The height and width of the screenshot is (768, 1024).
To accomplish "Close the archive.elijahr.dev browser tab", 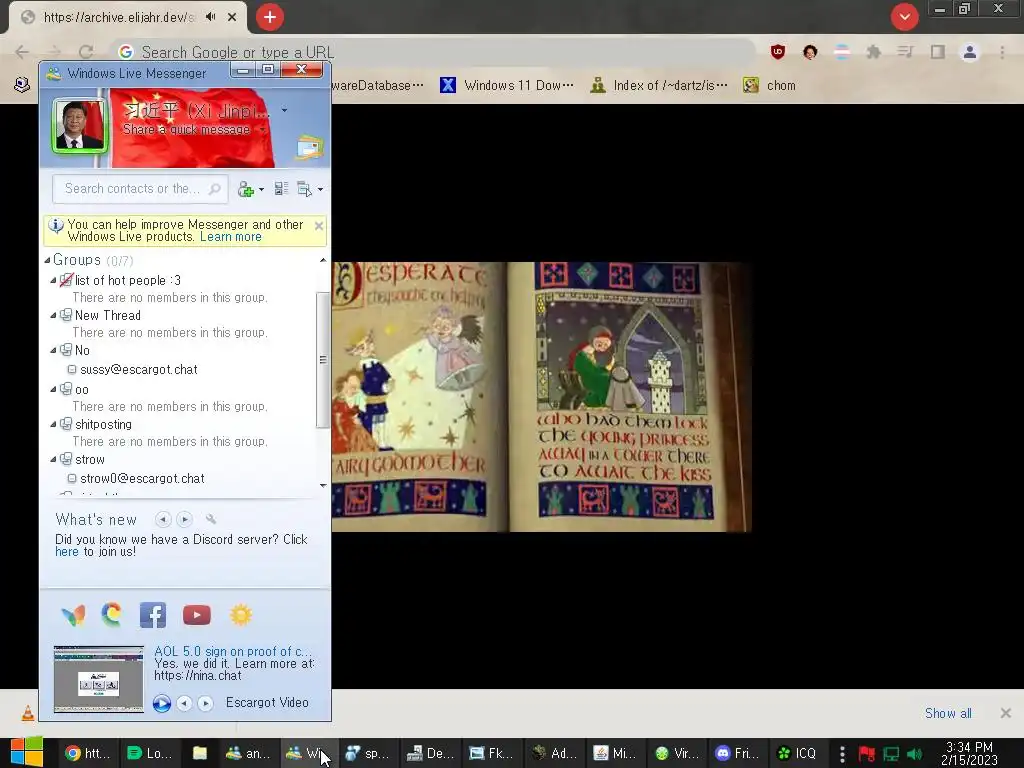I will (x=232, y=17).
